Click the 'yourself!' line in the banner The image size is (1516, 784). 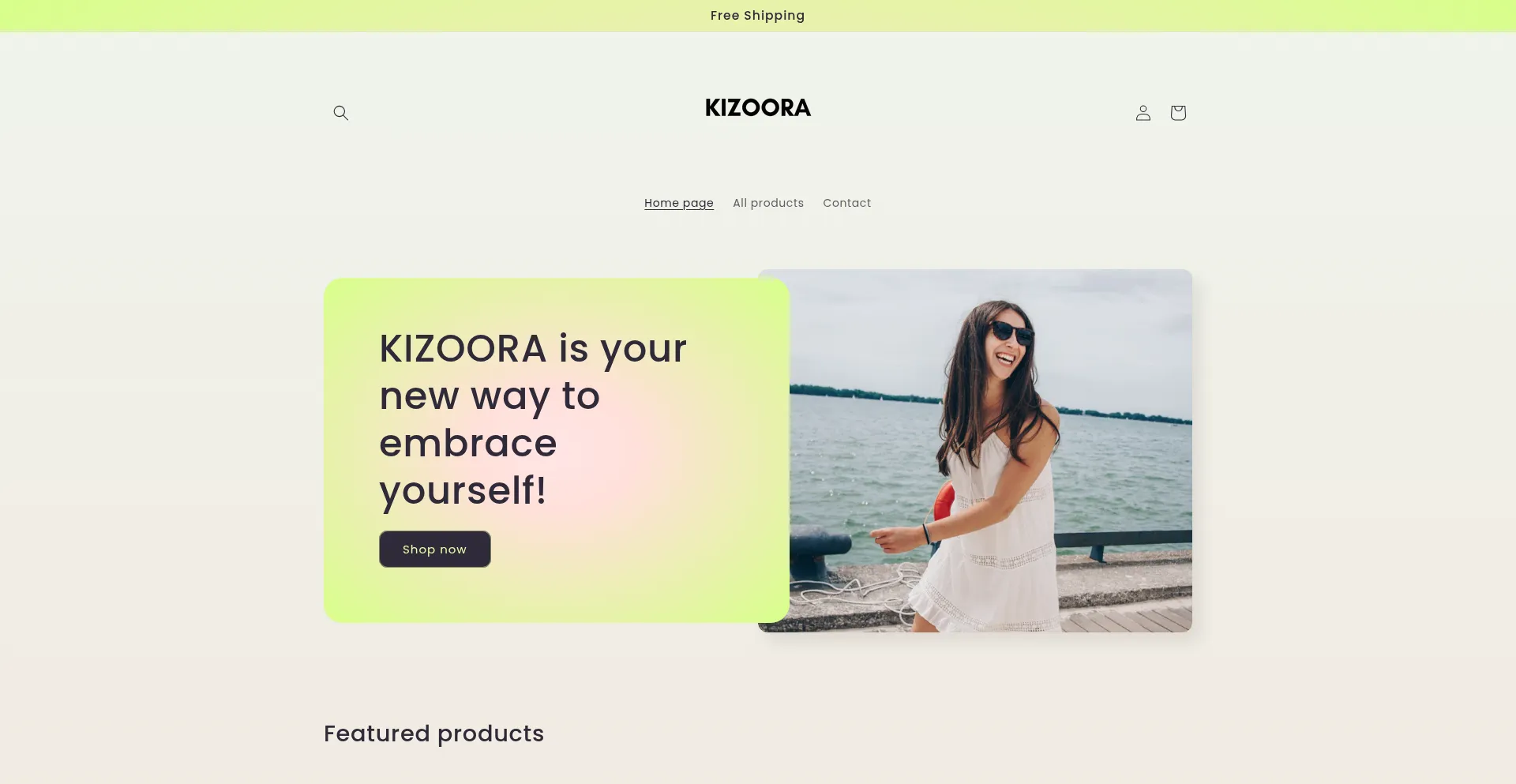coord(463,491)
